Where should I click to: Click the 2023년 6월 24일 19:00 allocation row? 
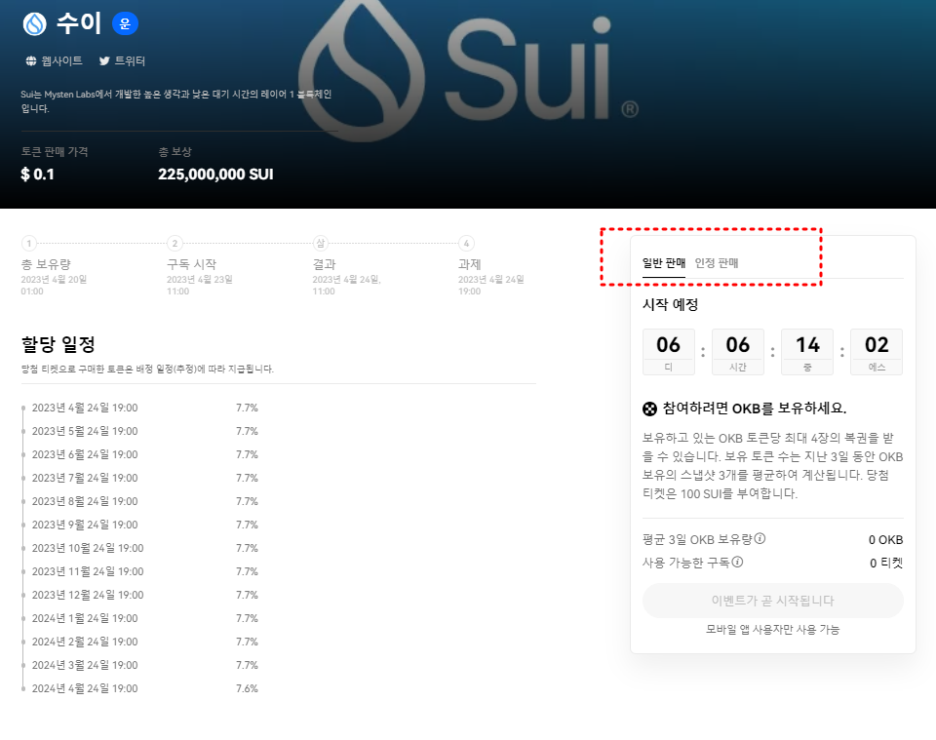click(x=140, y=454)
